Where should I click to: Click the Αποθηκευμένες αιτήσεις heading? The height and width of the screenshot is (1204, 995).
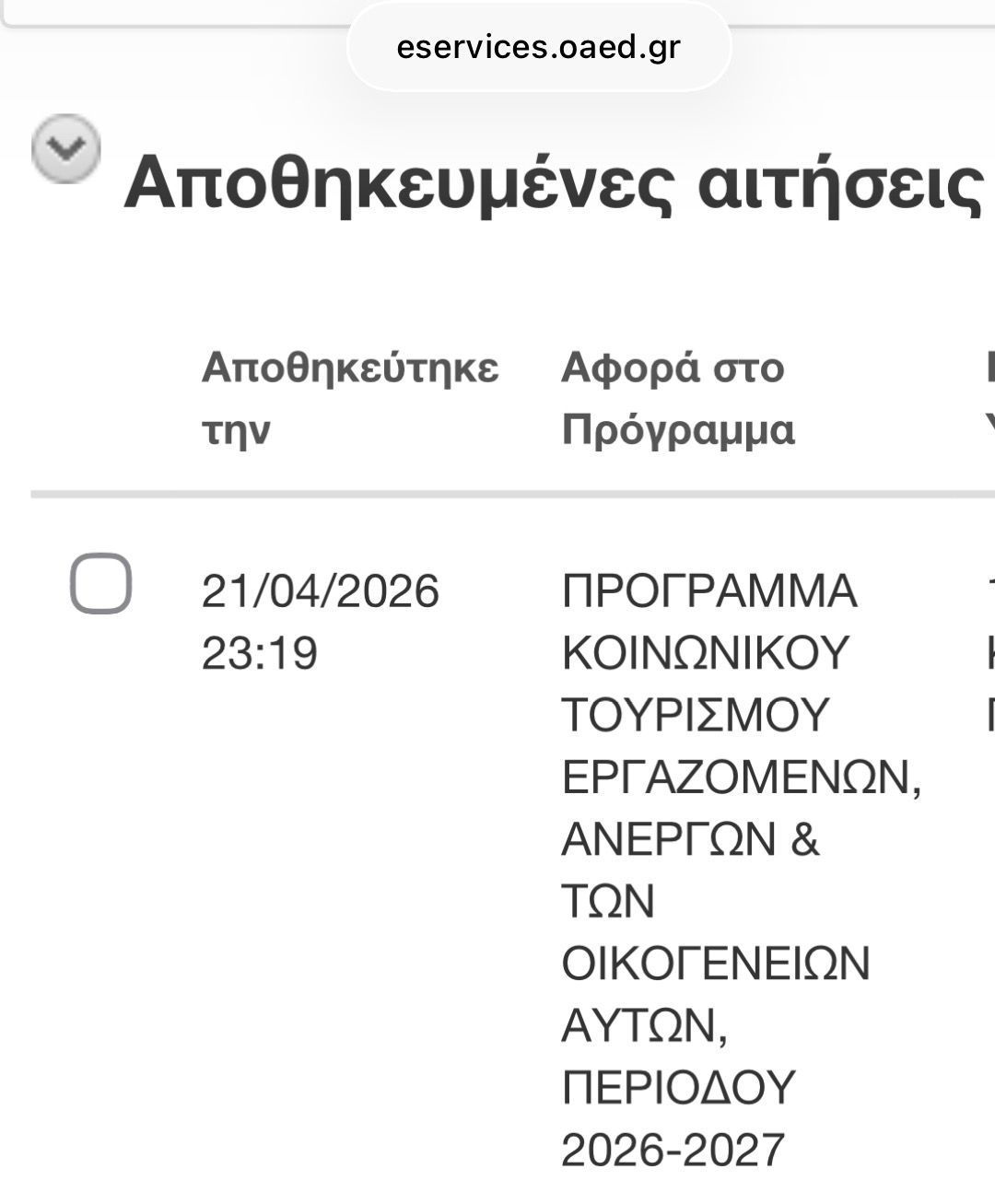click(553, 182)
